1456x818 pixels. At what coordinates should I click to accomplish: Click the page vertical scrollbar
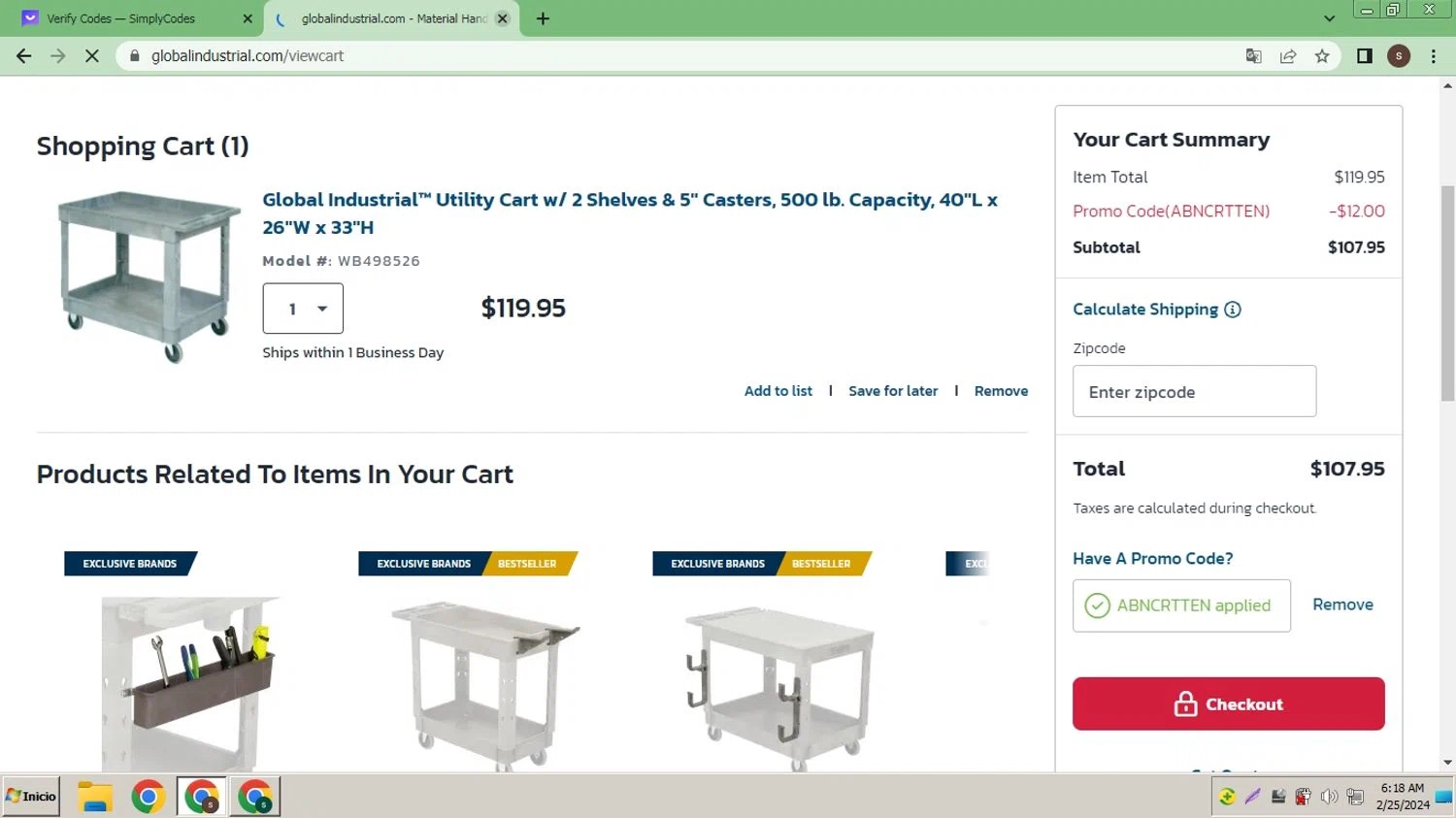click(x=1447, y=291)
